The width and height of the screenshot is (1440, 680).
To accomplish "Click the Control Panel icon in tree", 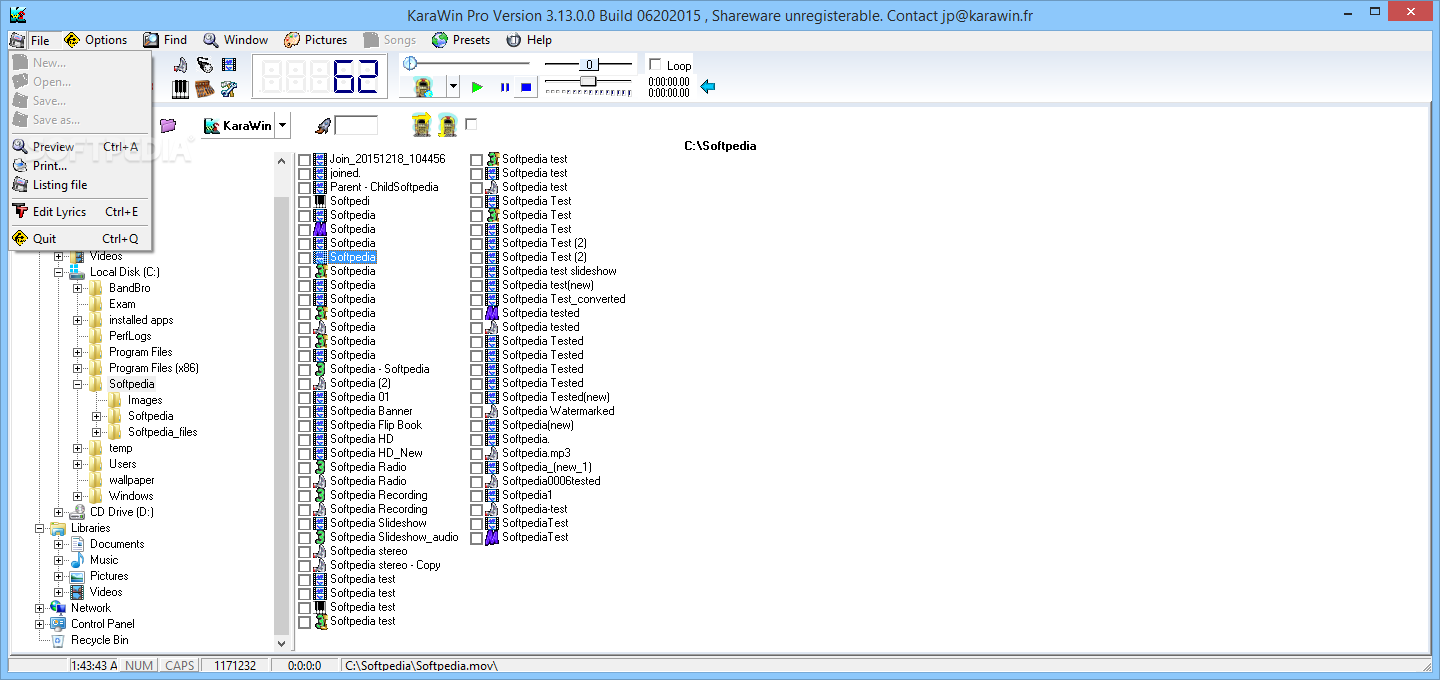I will (x=58, y=624).
